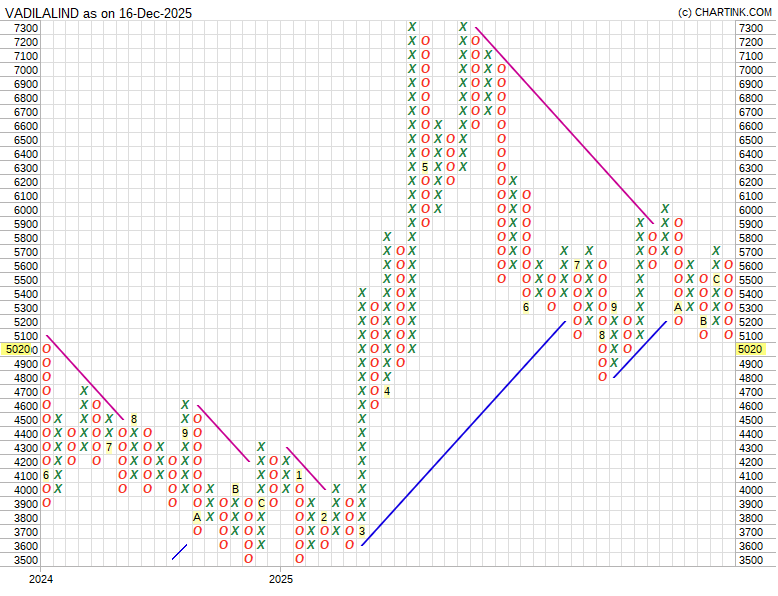Click month marker 2 at the 3800 level

click(x=324, y=517)
